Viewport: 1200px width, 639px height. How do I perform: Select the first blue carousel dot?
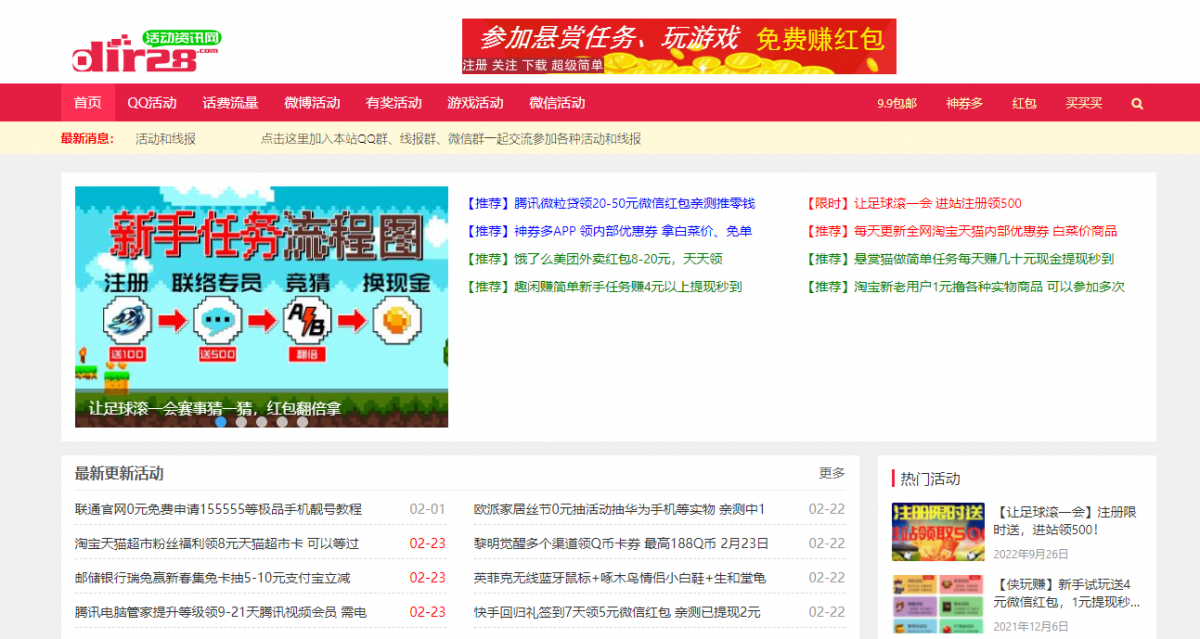[221, 421]
